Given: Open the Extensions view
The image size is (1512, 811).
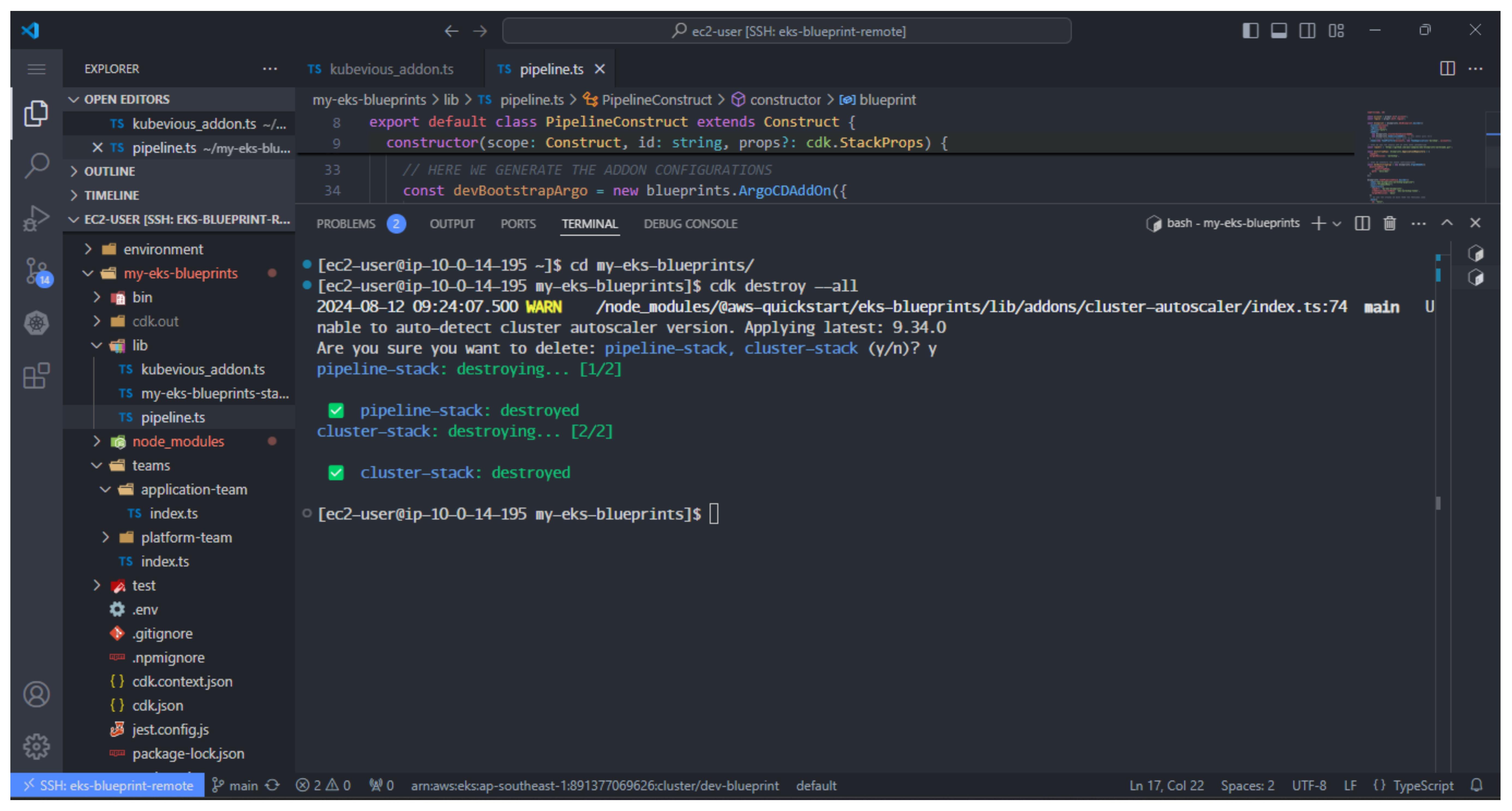Looking at the screenshot, I should pyautogui.click(x=36, y=375).
